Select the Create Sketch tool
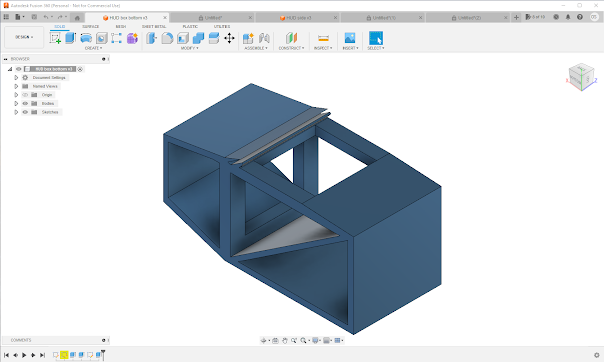The width and height of the screenshot is (604, 362). coord(55,38)
